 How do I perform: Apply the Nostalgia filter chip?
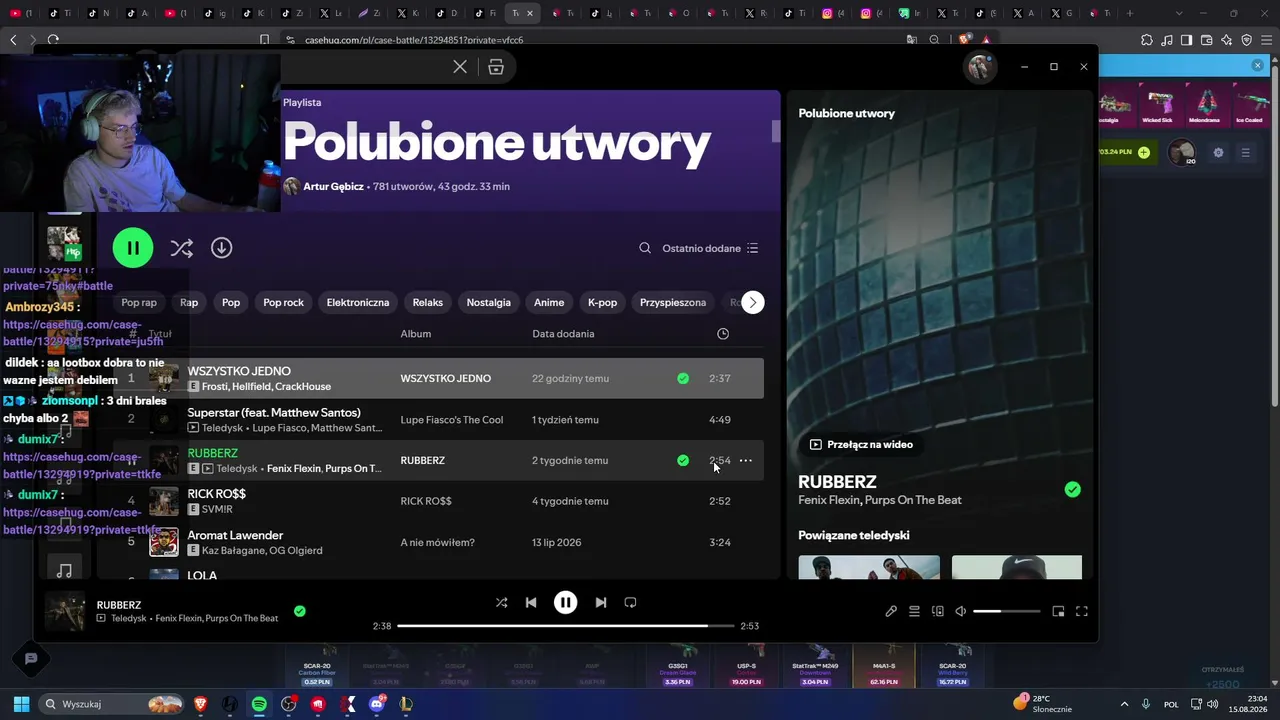[489, 302]
